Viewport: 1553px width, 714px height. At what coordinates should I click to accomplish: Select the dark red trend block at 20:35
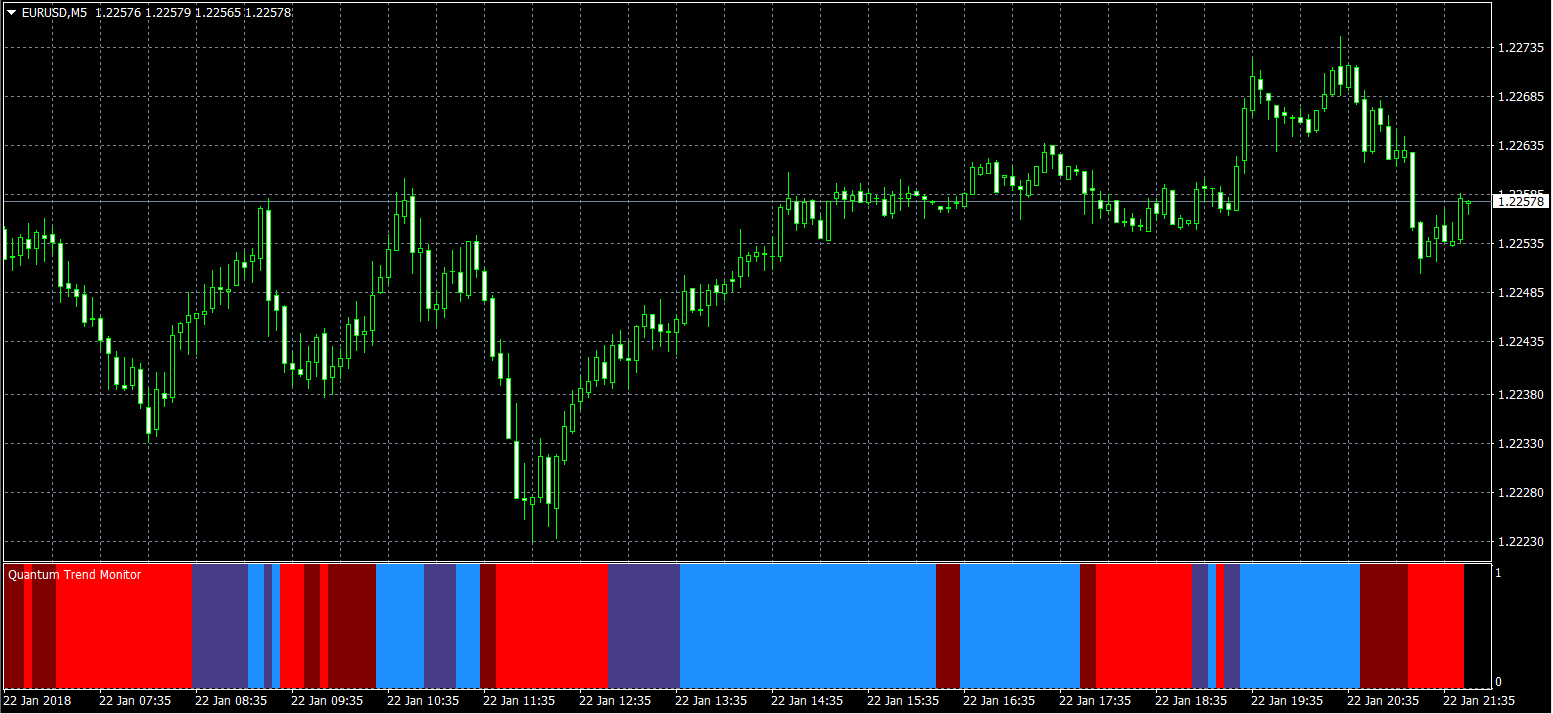(x=1383, y=626)
